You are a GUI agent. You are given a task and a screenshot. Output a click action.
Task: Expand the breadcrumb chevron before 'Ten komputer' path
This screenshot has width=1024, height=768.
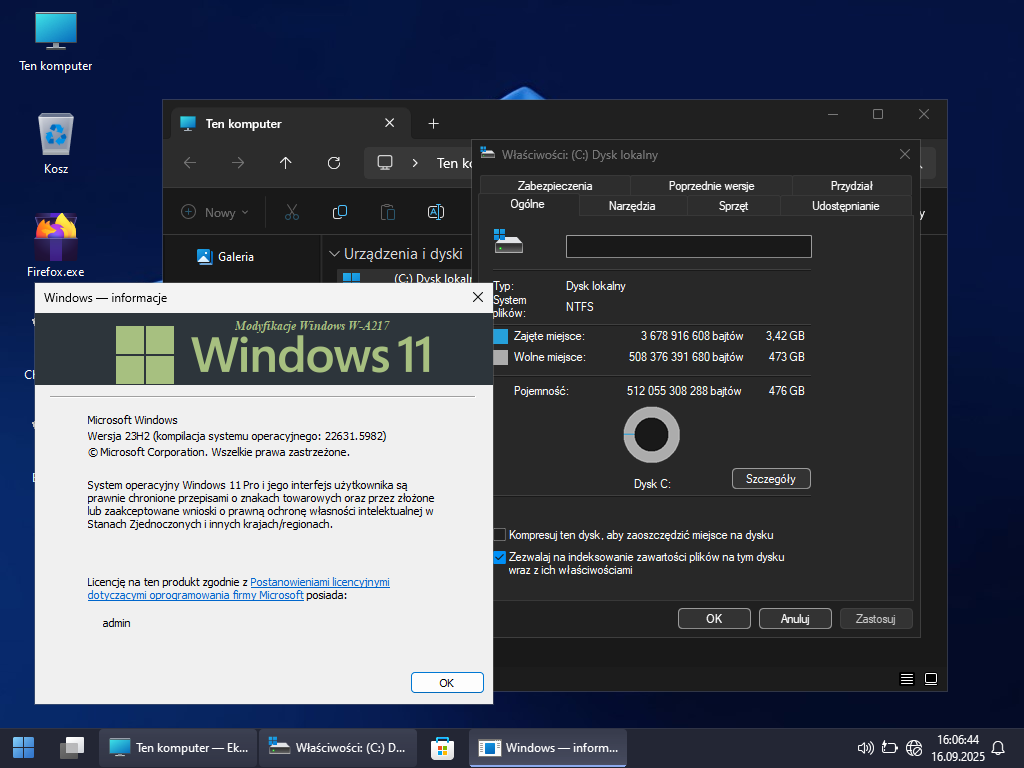415,163
